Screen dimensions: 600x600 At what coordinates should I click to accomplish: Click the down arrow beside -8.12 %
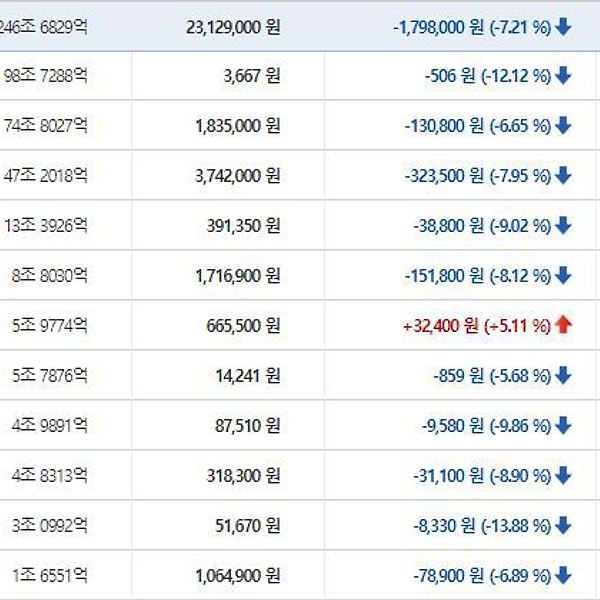click(x=563, y=276)
